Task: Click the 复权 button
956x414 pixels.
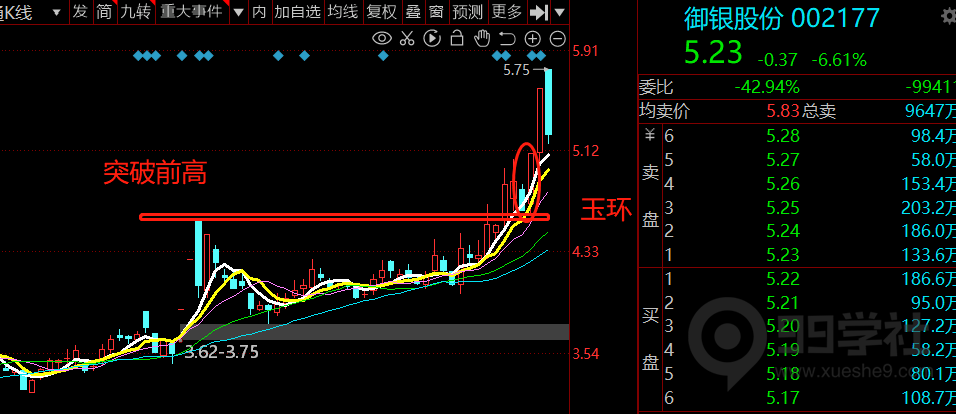Action: 381,12
